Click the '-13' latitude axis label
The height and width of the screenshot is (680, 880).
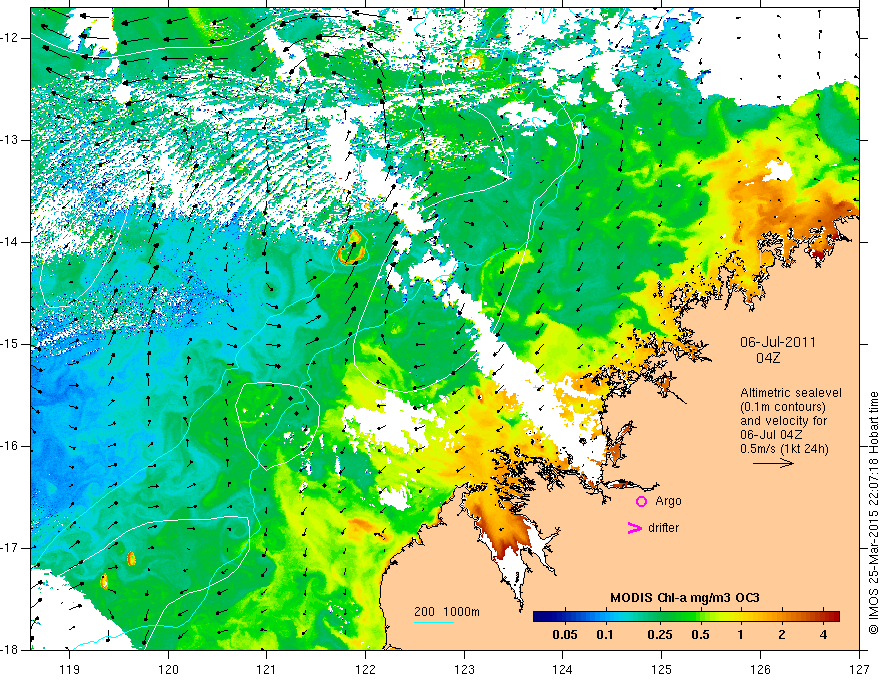point(11,140)
